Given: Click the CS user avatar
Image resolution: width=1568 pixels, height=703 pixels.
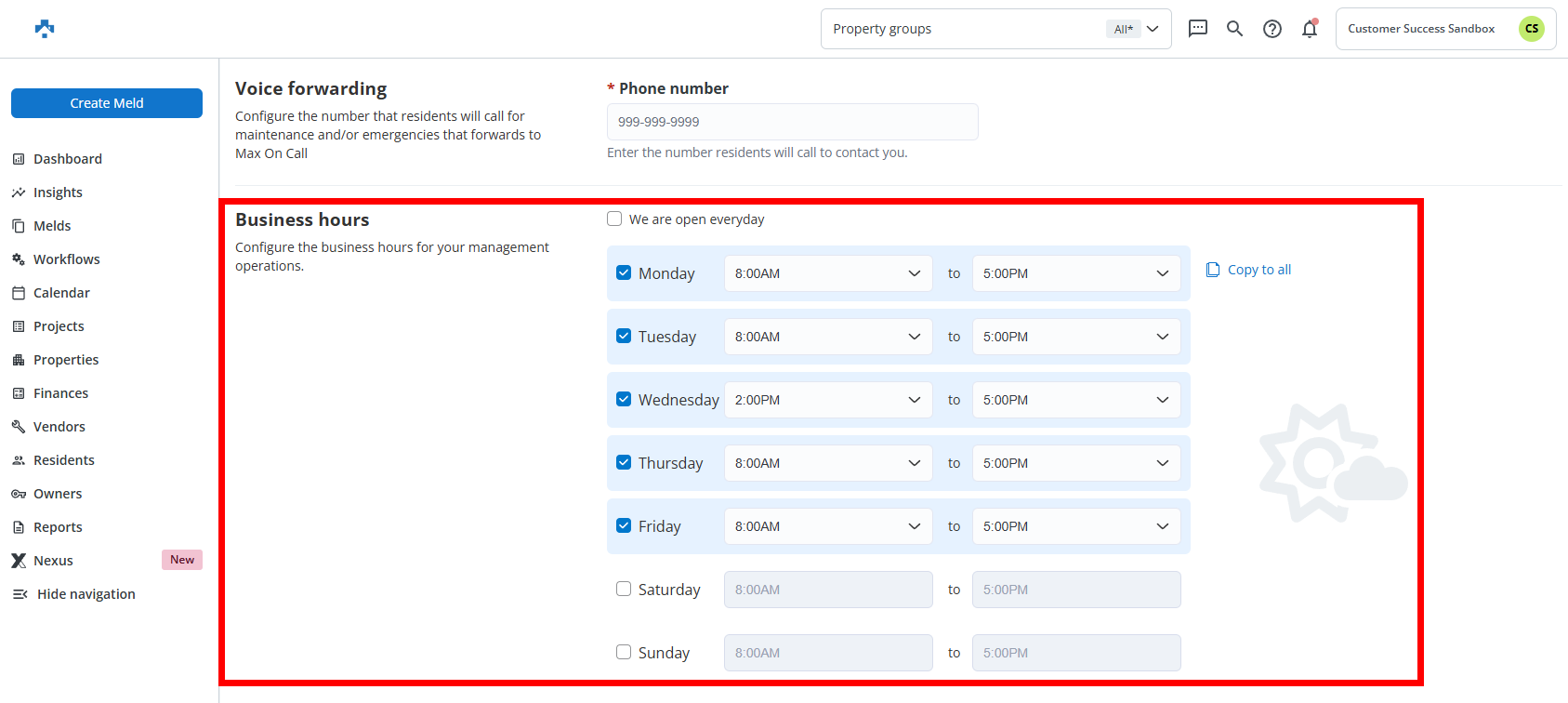Looking at the screenshot, I should 1531,29.
